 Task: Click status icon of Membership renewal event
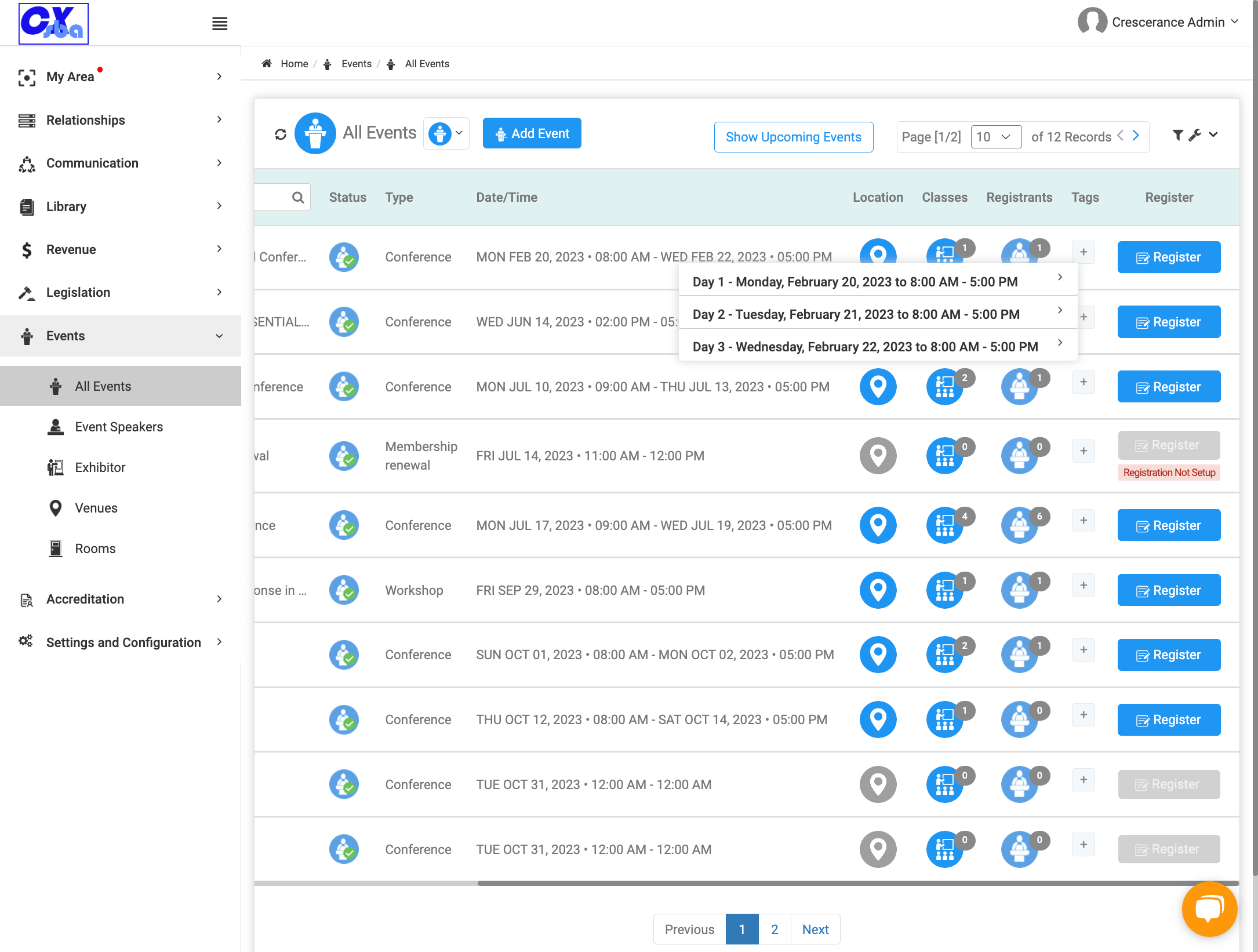(x=344, y=456)
